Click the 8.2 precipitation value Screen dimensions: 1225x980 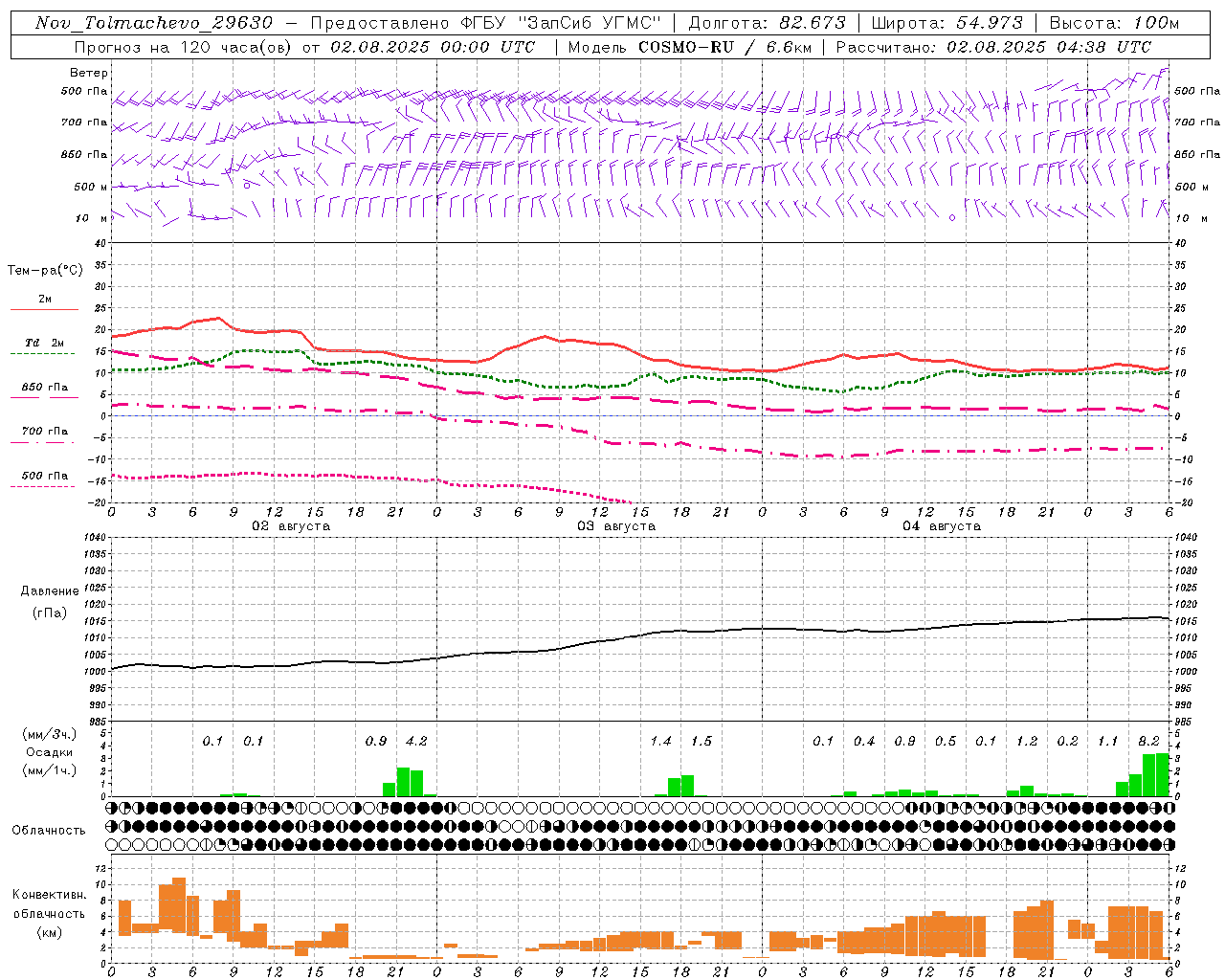pyautogui.click(x=1148, y=742)
